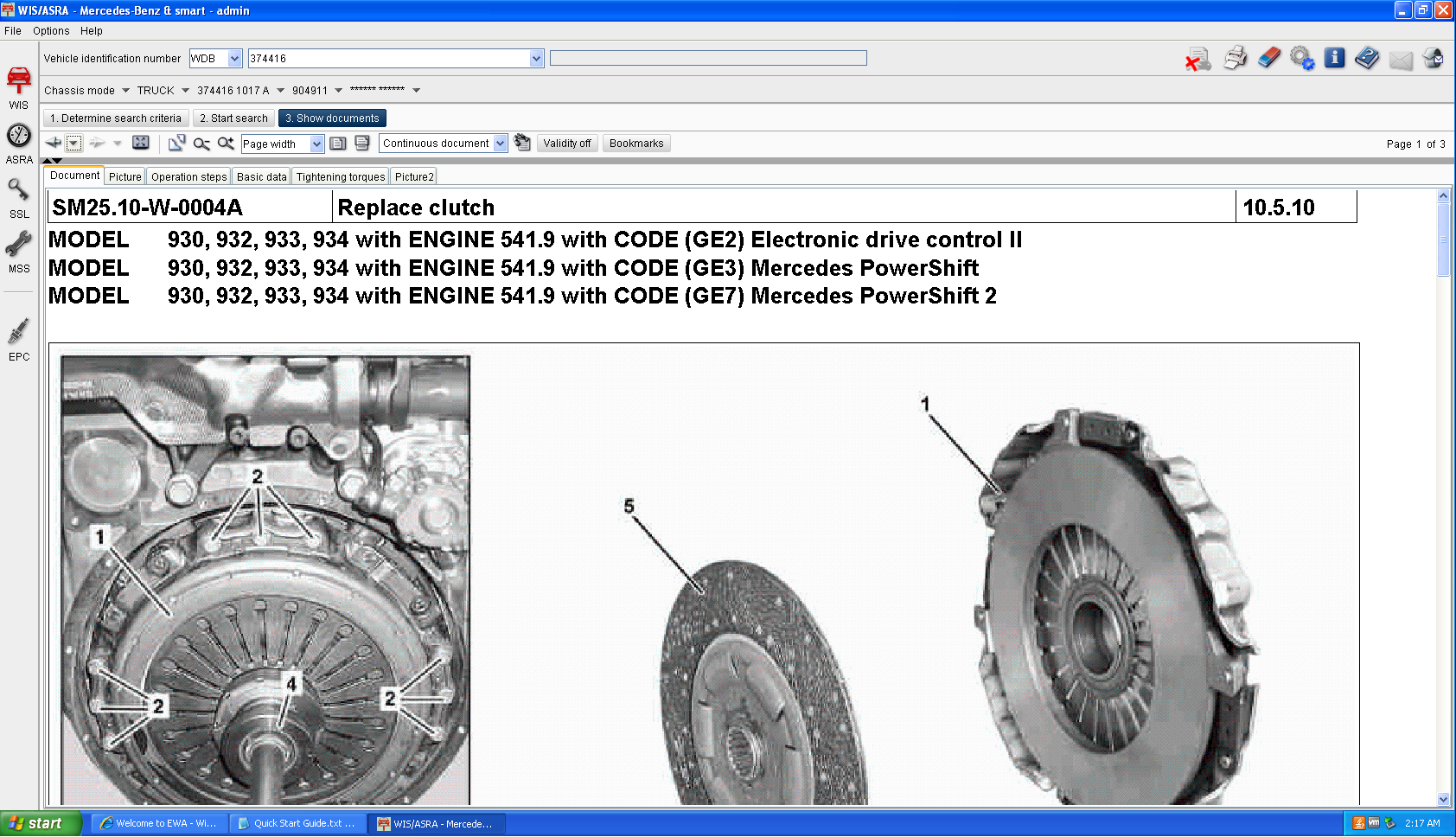Click the vertical scrollbar thumb

point(1443,240)
